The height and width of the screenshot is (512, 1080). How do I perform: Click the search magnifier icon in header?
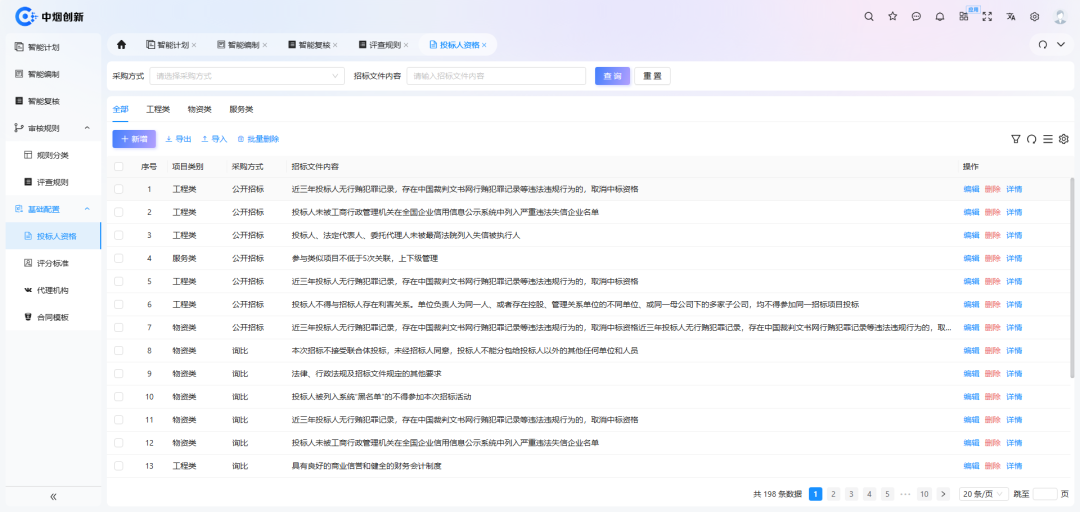[x=869, y=17]
